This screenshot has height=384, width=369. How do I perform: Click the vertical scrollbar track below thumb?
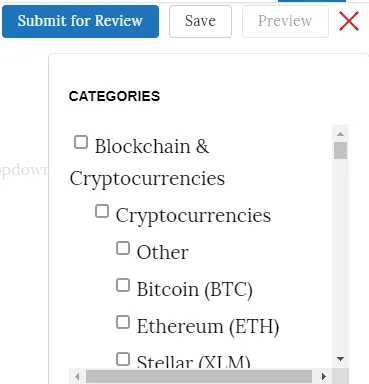(x=340, y=257)
